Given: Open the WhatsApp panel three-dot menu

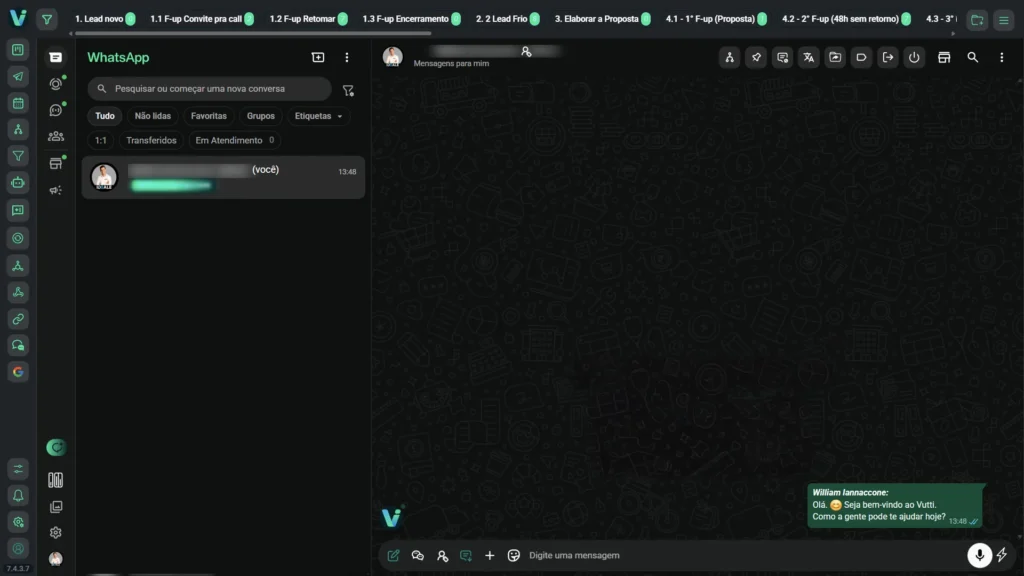Looking at the screenshot, I should click(347, 58).
